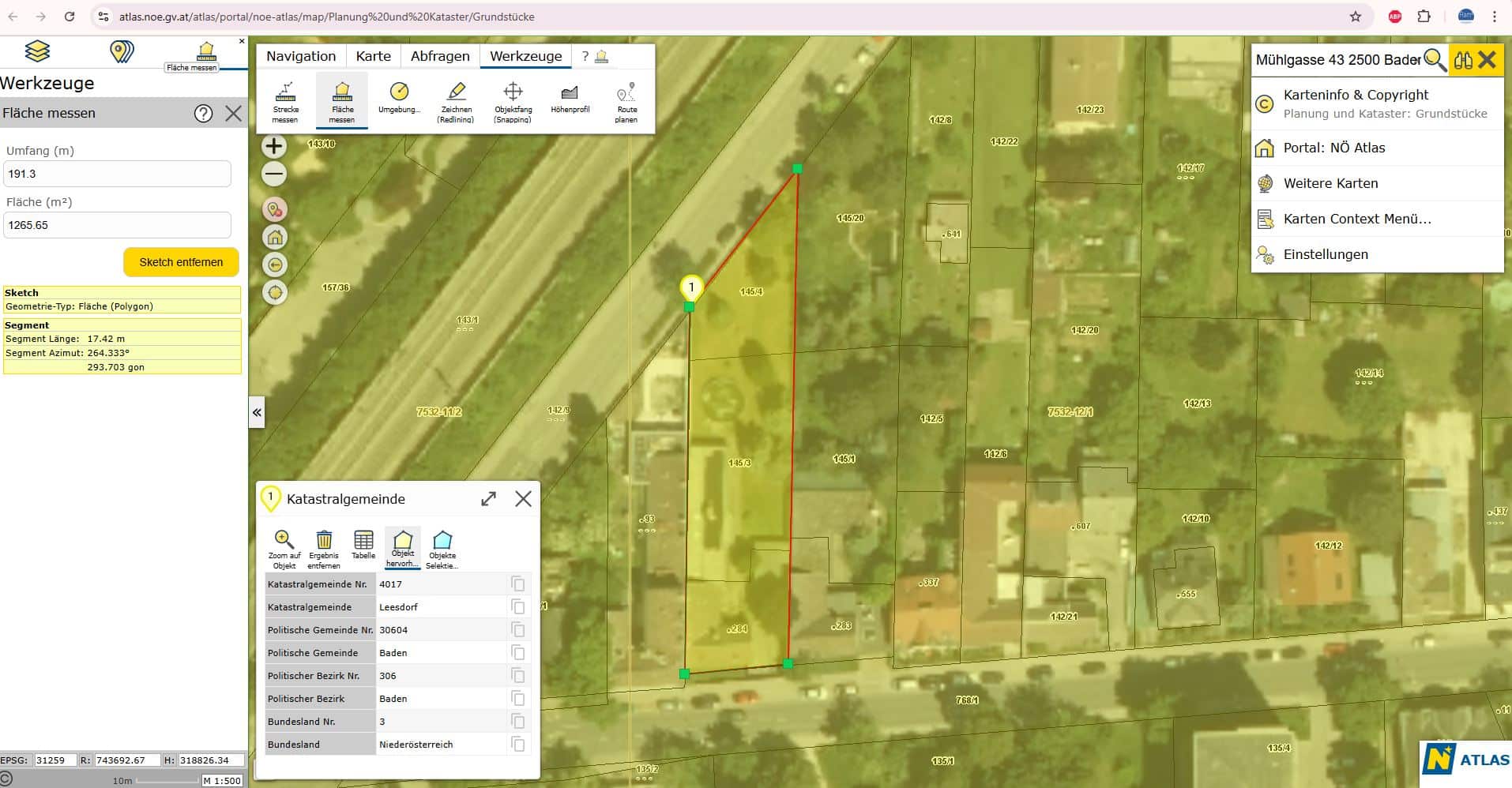Select the Strecke messen tool

285,101
